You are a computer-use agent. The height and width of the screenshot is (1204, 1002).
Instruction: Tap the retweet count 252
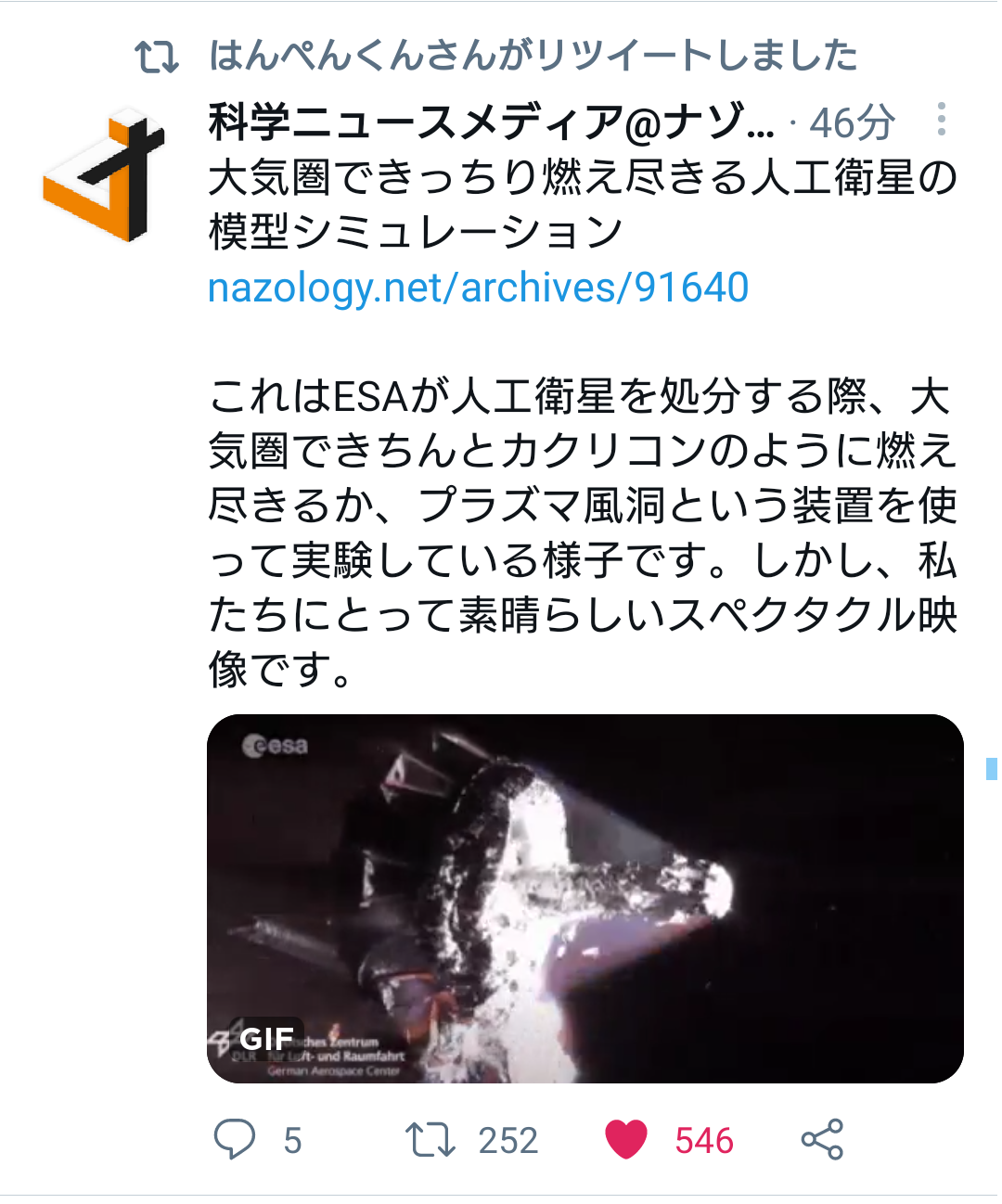pyautogui.click(x=507, y=1141)
